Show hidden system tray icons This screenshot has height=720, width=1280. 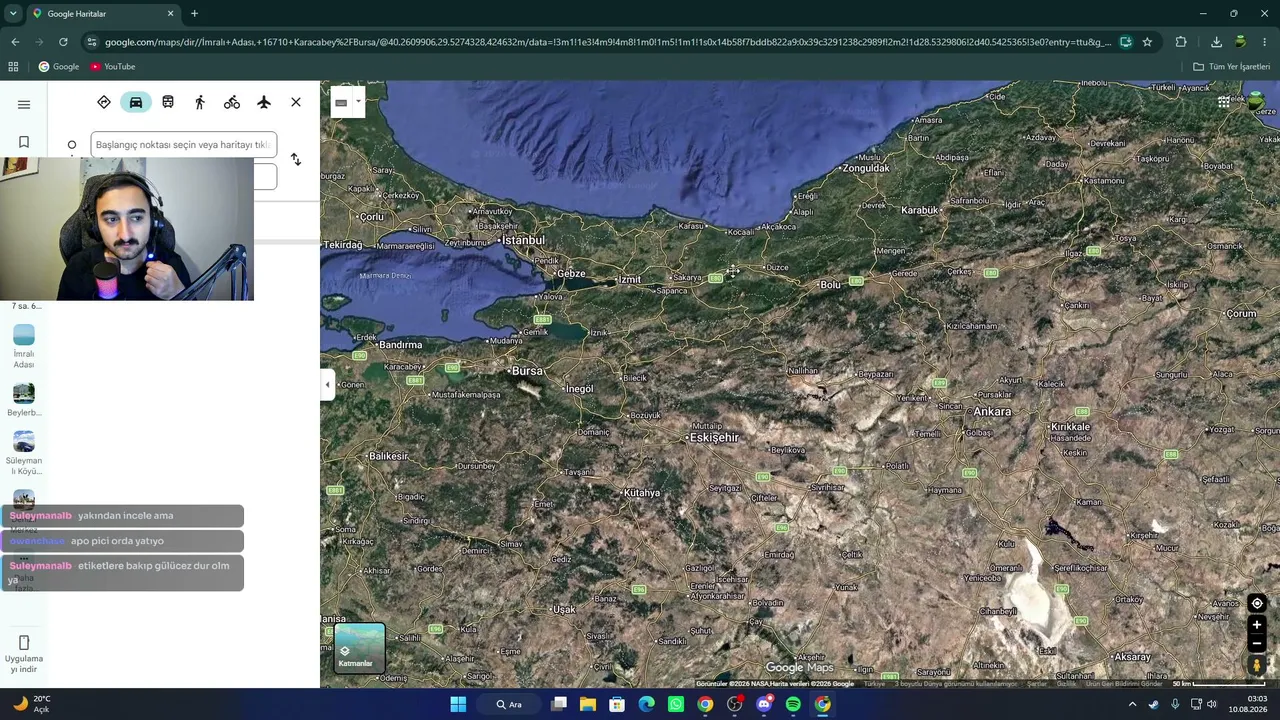pos(1132,704)
